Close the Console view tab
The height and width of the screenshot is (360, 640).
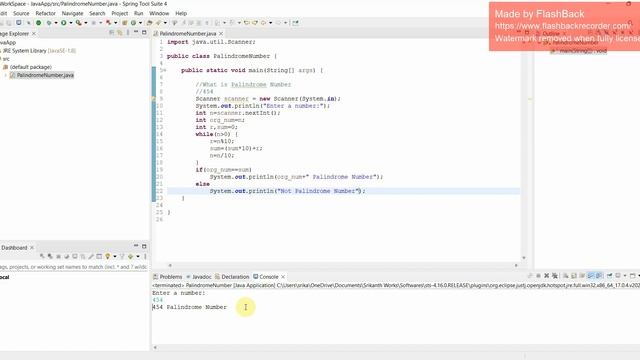pyautogui.click(x=283, y=277)
